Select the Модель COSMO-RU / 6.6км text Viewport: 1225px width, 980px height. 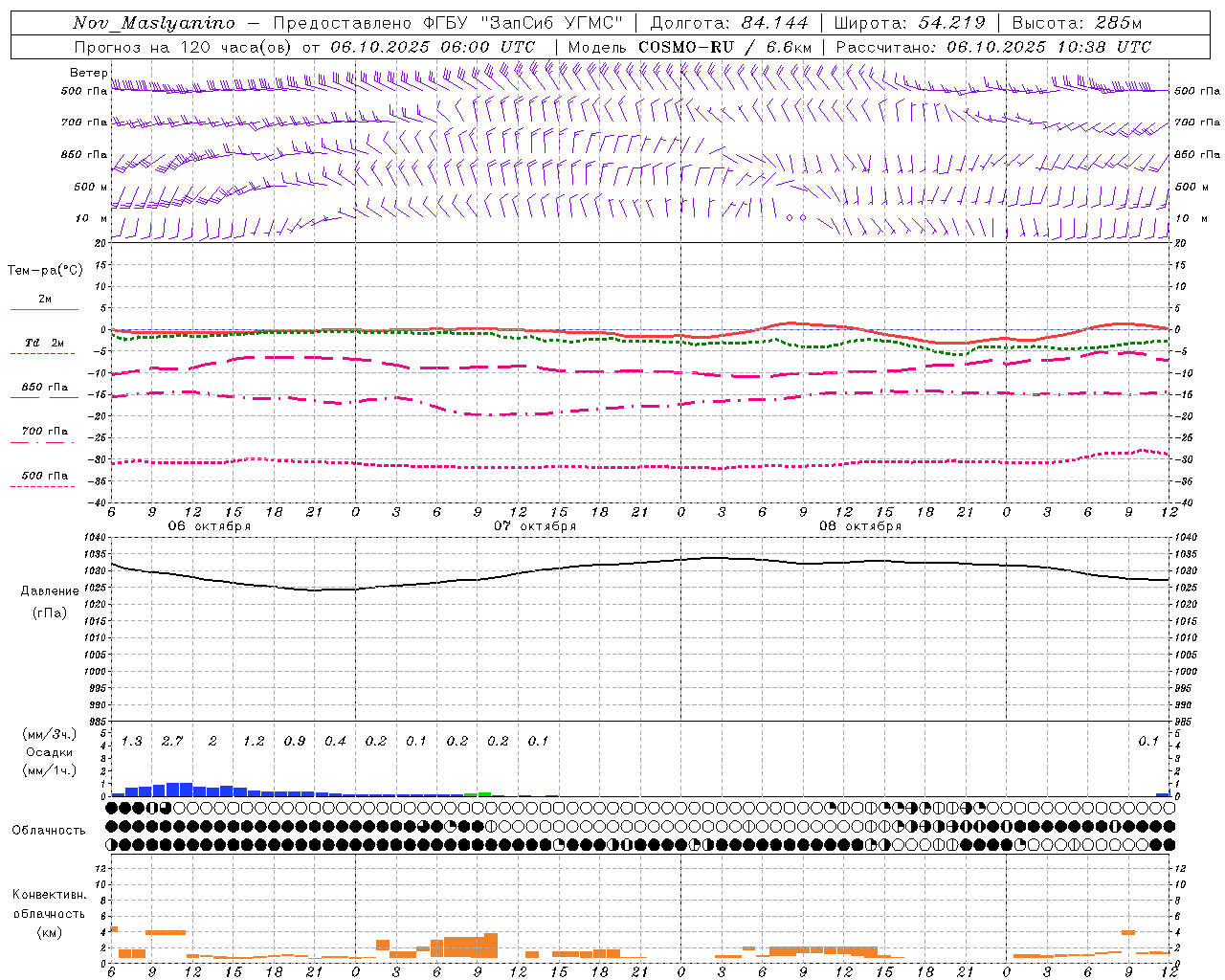pos(690,47)
